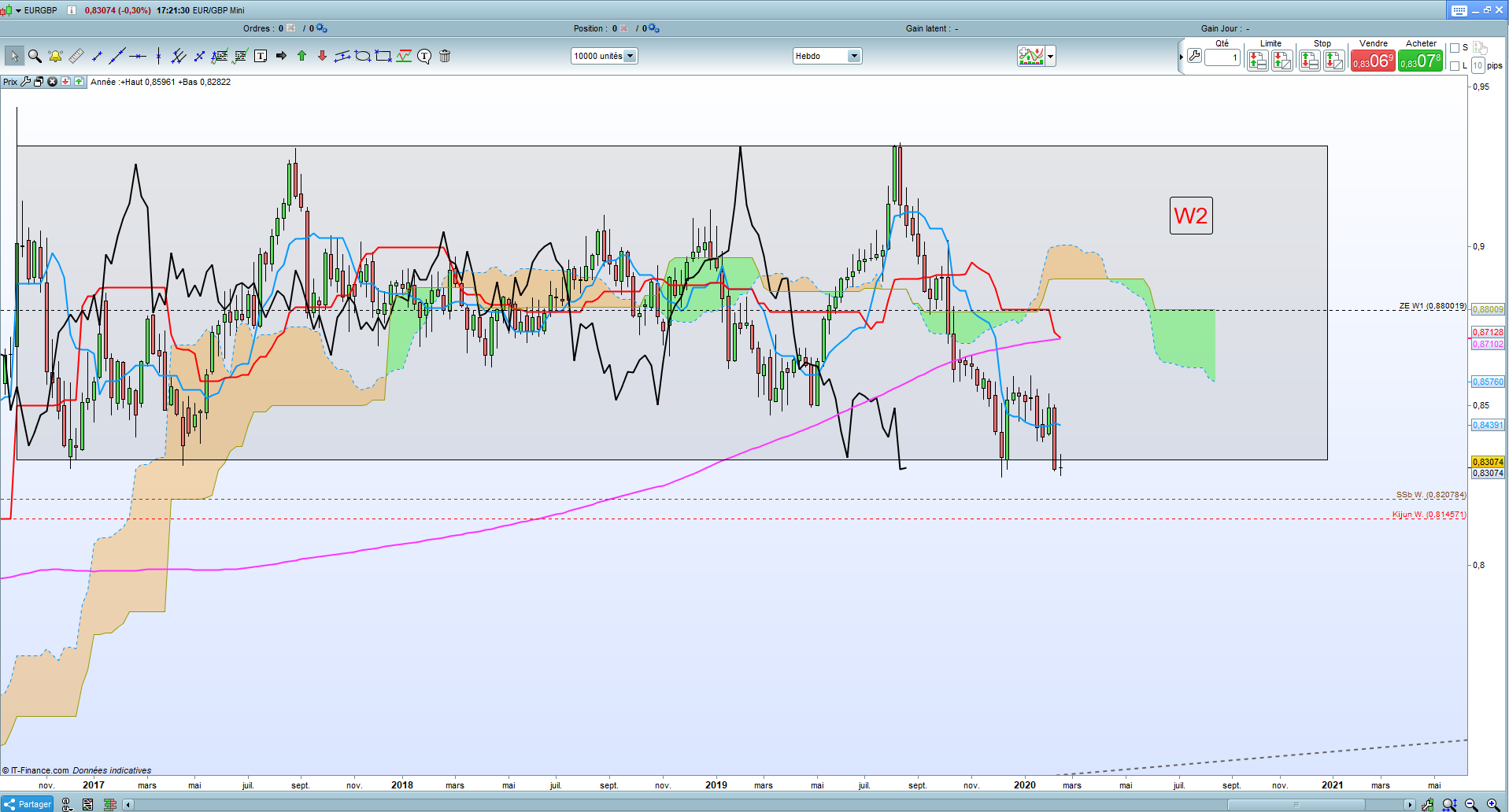Click the Prix panel label tab
Viewport: 1509px width, 812px height.
pyautogui.click(x=10, y=82)
